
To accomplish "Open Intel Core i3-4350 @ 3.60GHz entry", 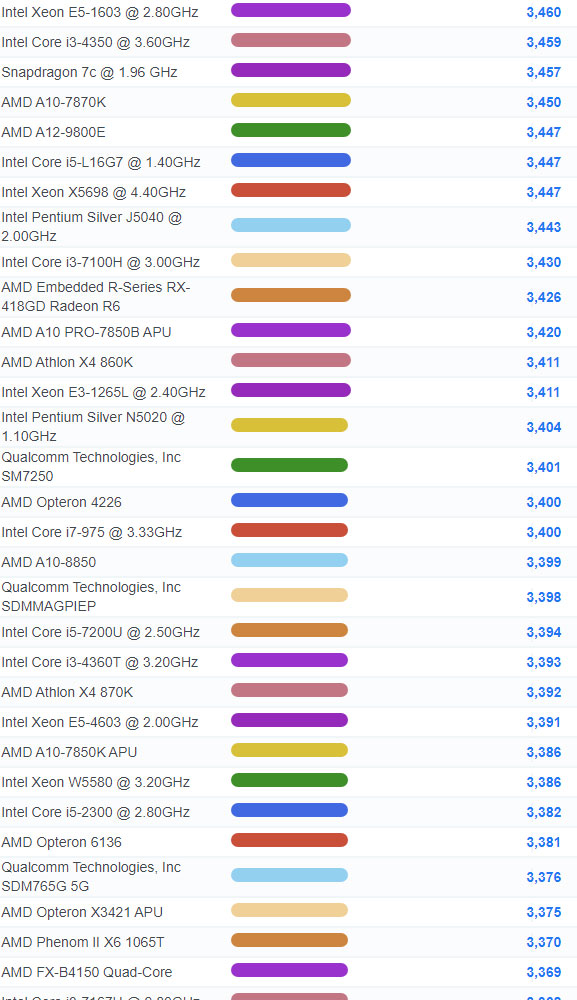I will (96, 42).
